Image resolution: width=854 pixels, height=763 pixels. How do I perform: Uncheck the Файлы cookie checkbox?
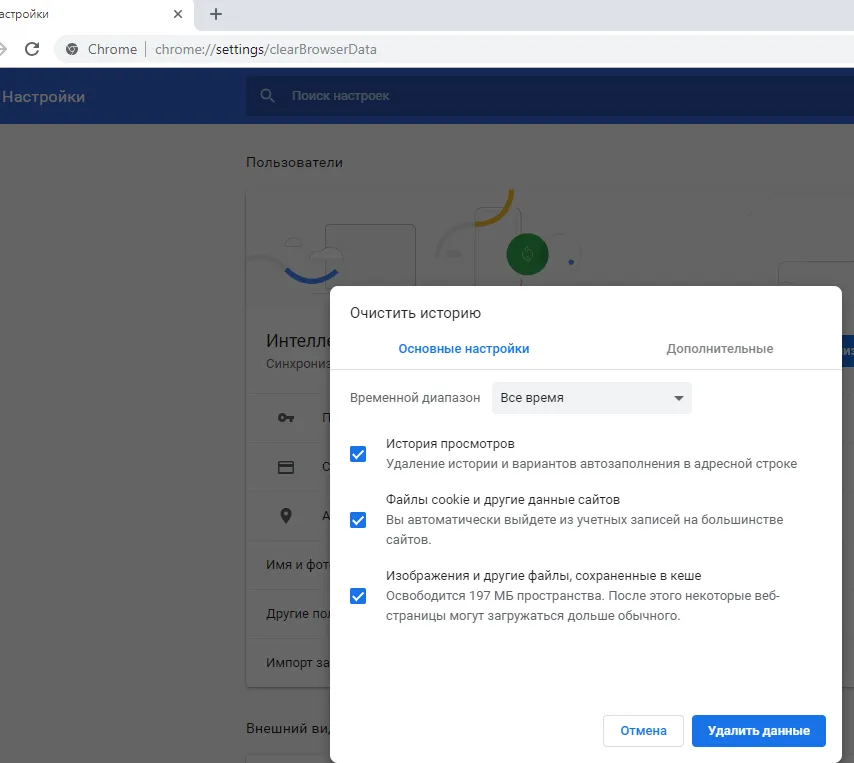[358, 520]
